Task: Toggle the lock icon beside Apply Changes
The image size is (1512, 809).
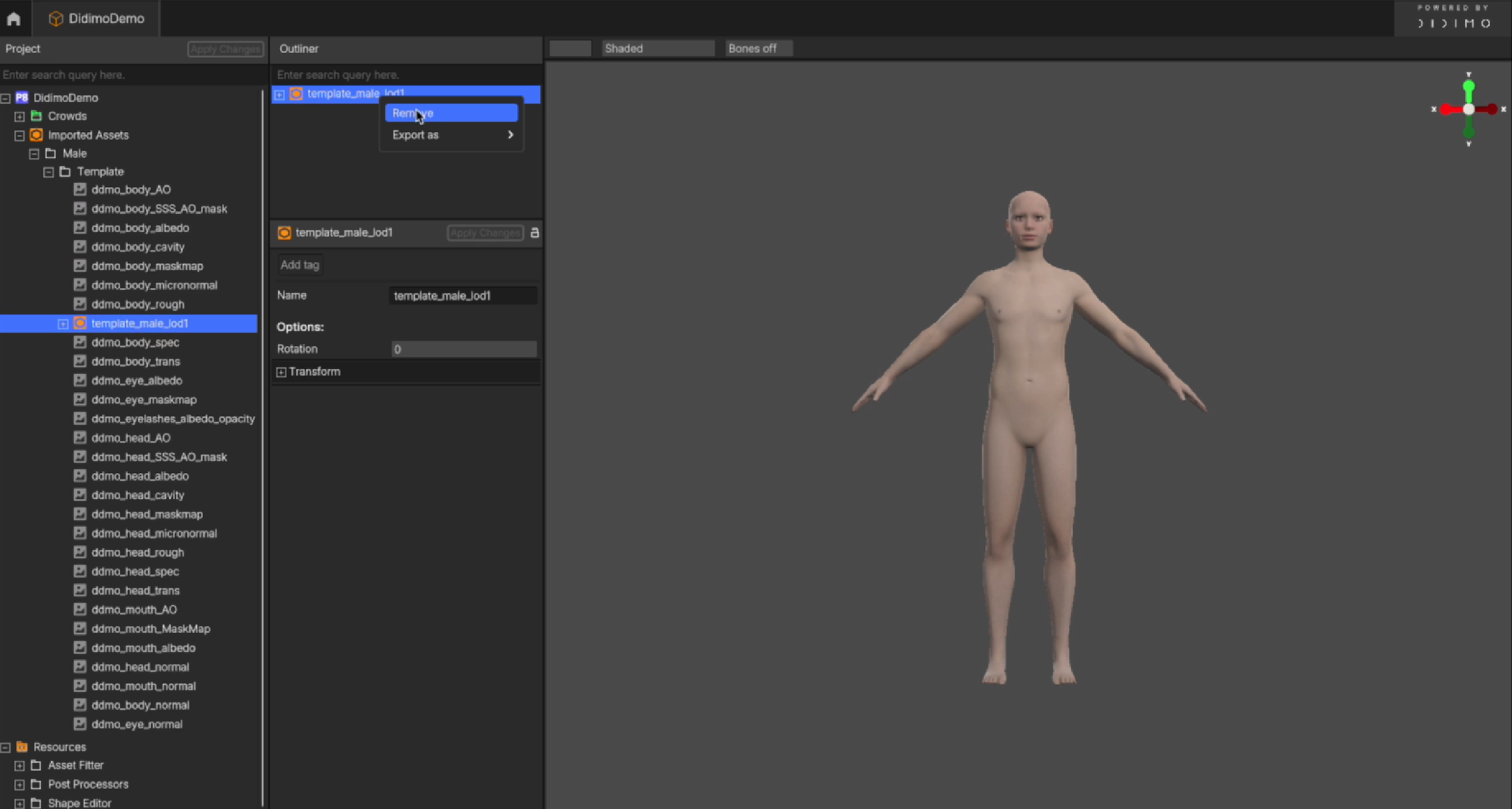Action: pos(534,232)
